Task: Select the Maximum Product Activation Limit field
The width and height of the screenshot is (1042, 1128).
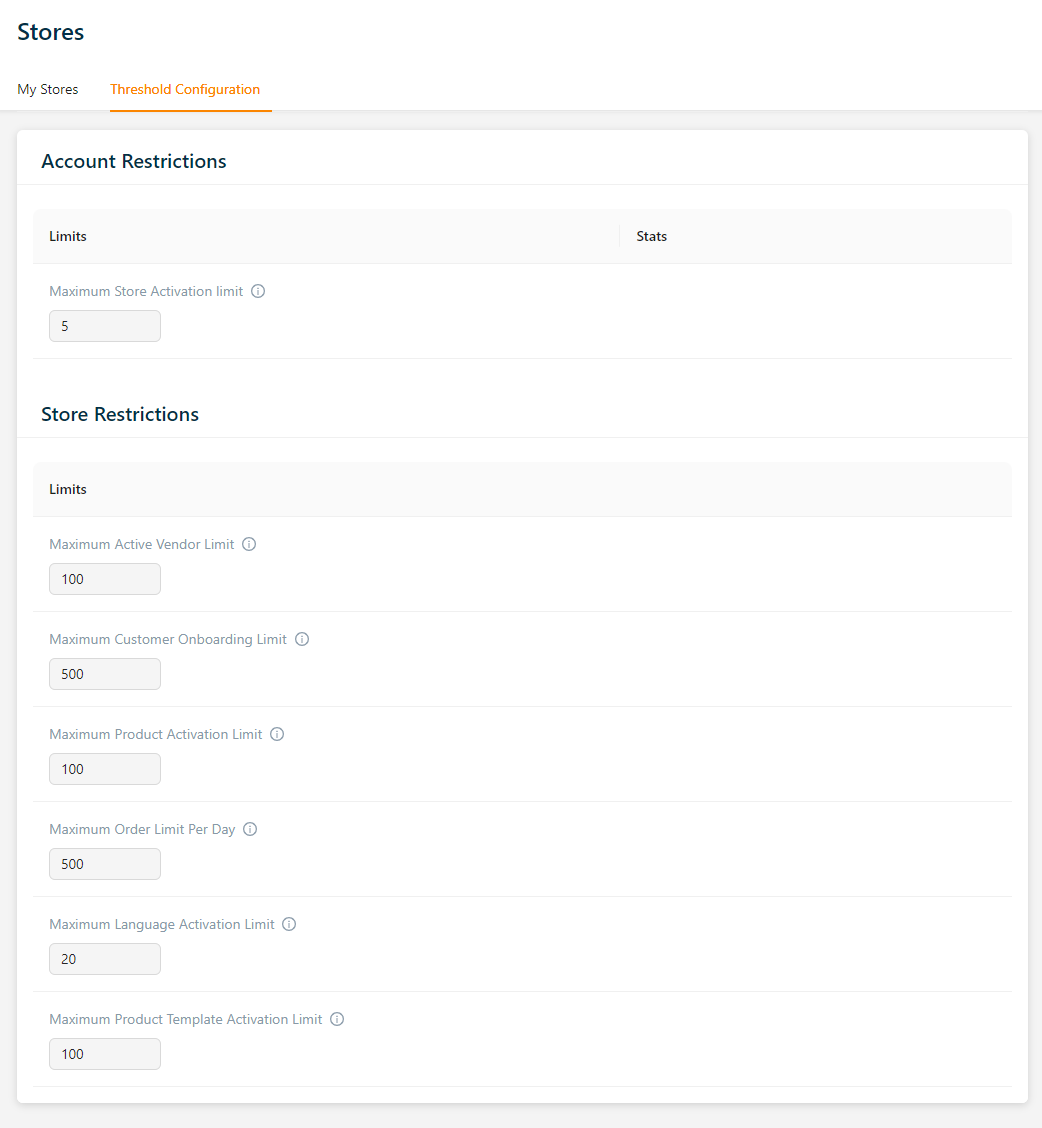Action: click(105, 769)
